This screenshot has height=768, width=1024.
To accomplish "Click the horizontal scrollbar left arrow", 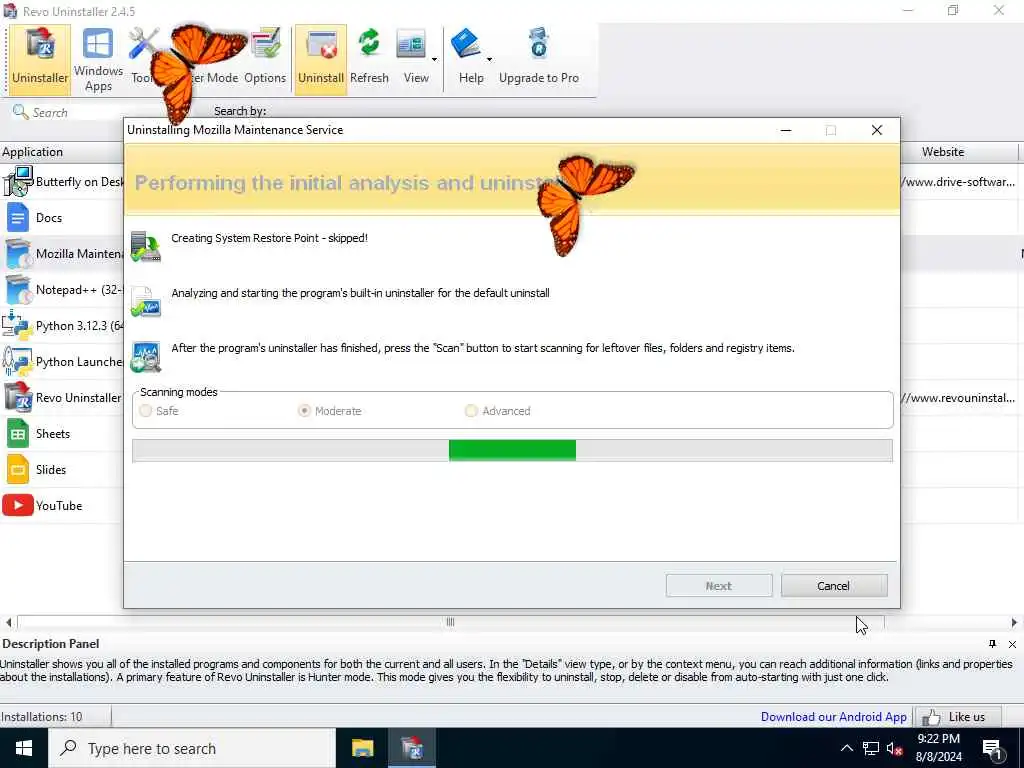I will tap(8, 623).
